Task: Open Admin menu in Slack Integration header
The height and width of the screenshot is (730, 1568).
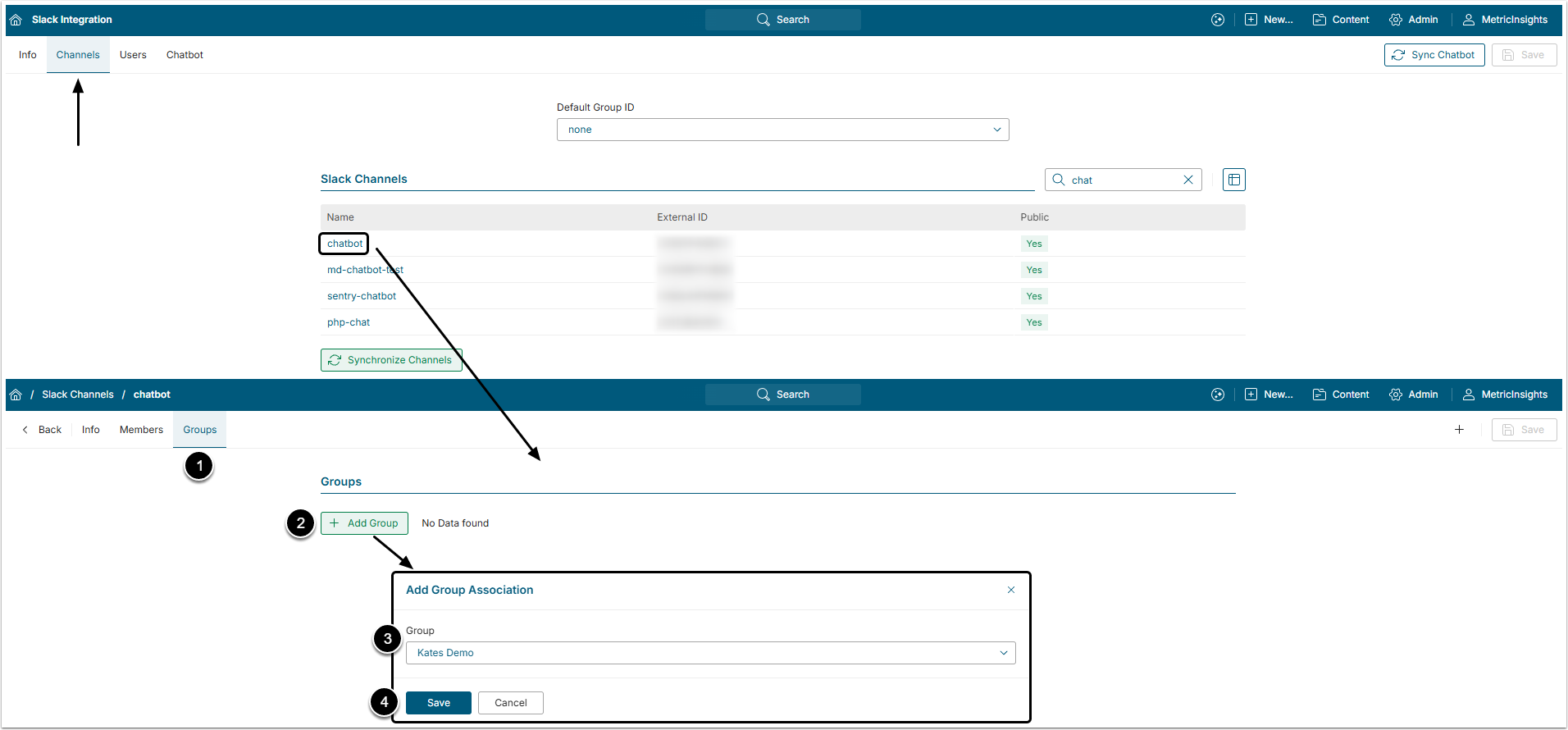Action: click(1413, 20)
